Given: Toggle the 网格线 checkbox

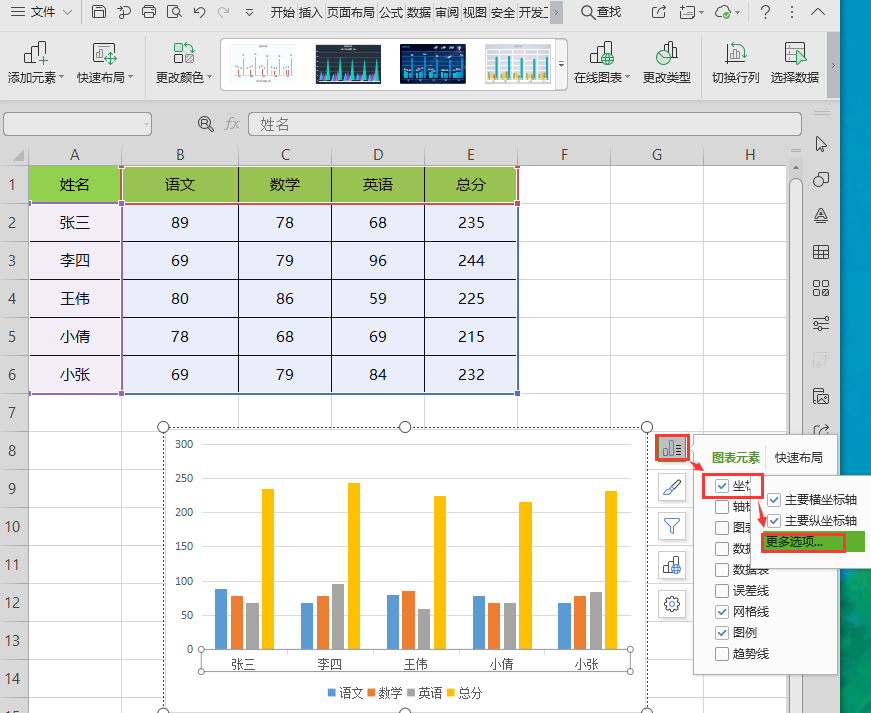Looking at the screenshot, I should point(722,612).
